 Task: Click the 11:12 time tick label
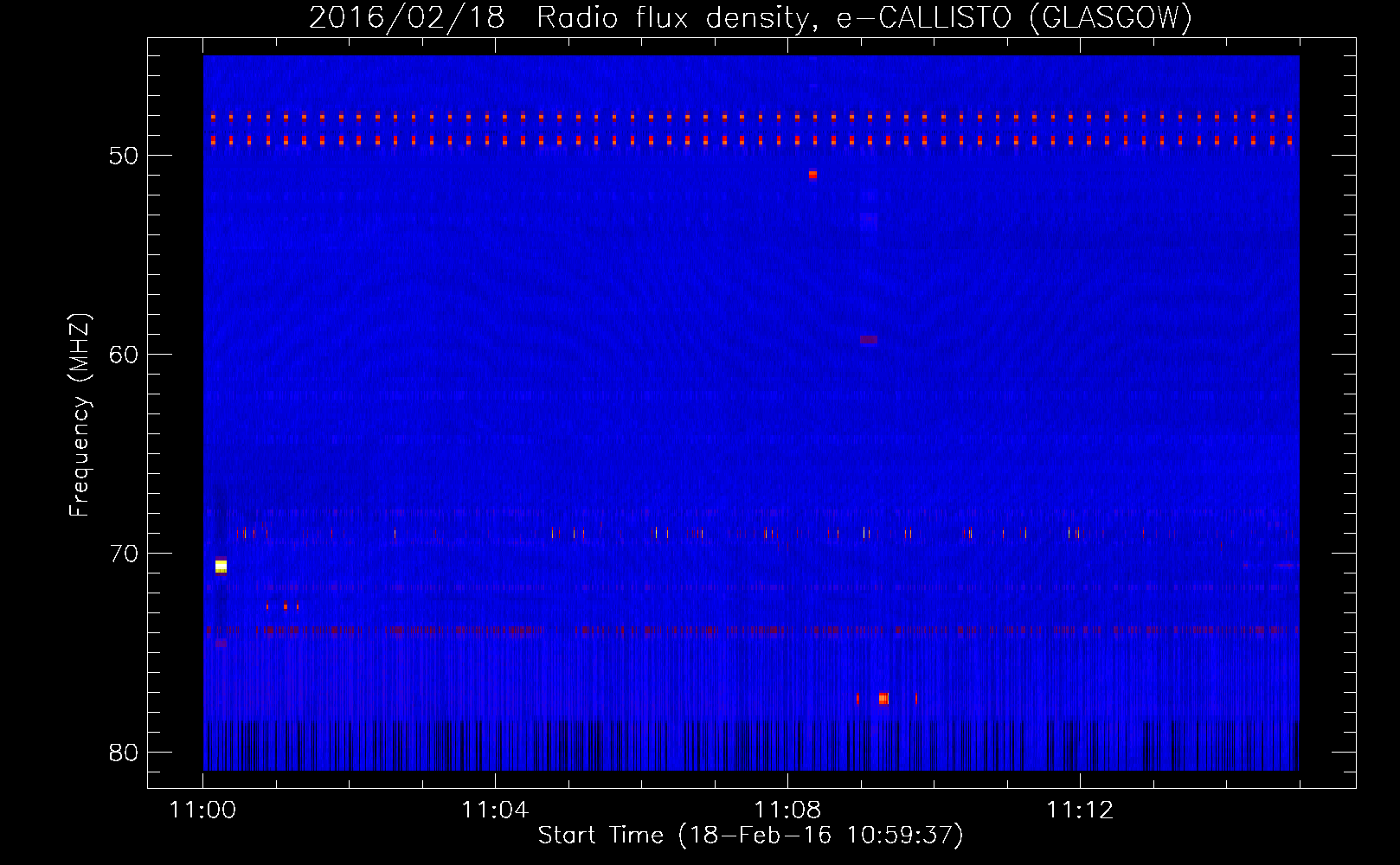1080,811
